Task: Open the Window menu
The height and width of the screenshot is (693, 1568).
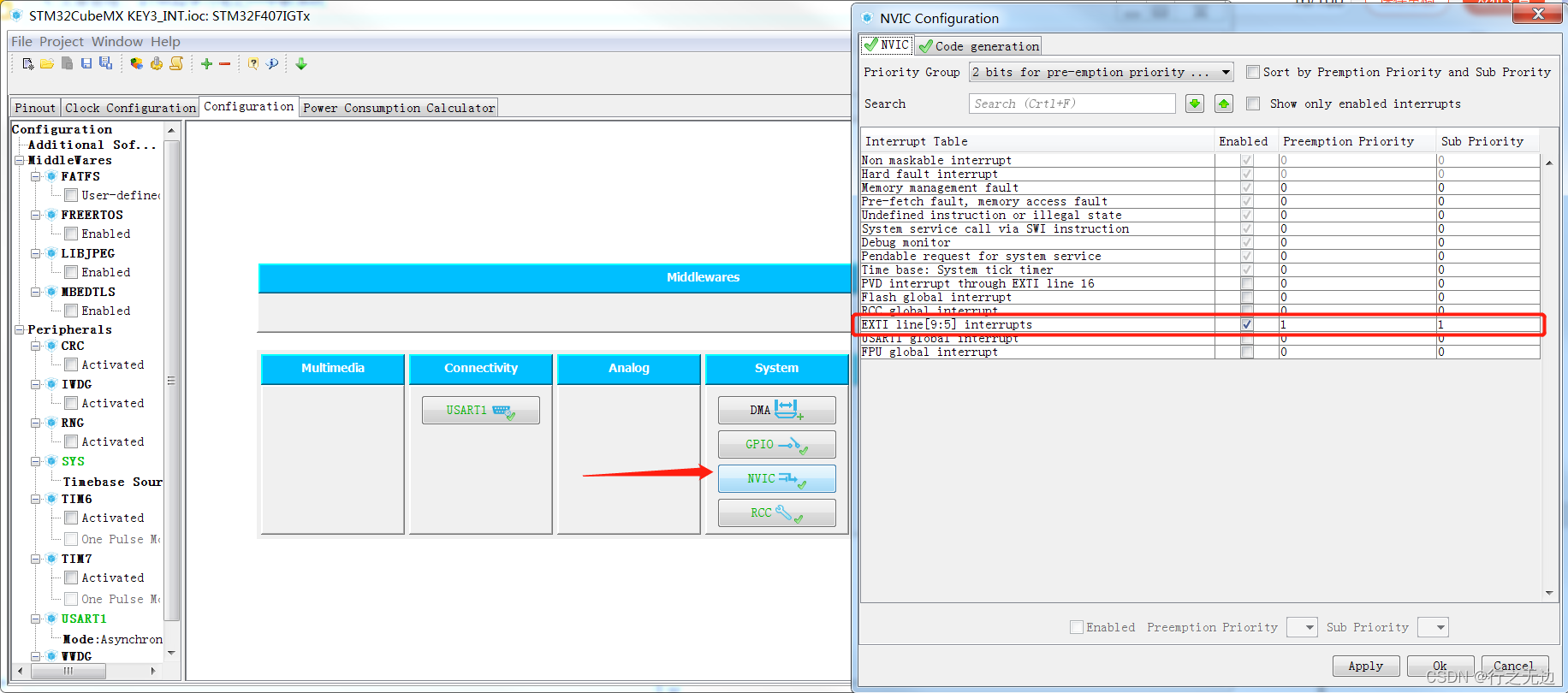Action: (117, 41)
